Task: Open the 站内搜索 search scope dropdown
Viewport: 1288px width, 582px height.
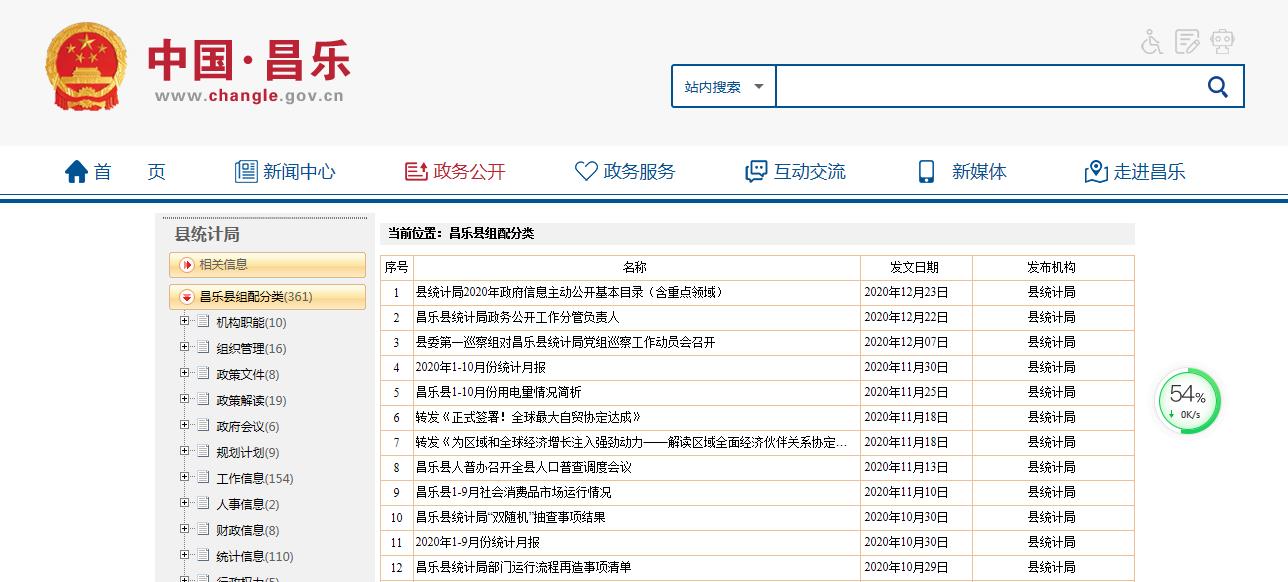Action: click(x=724, y=87)
